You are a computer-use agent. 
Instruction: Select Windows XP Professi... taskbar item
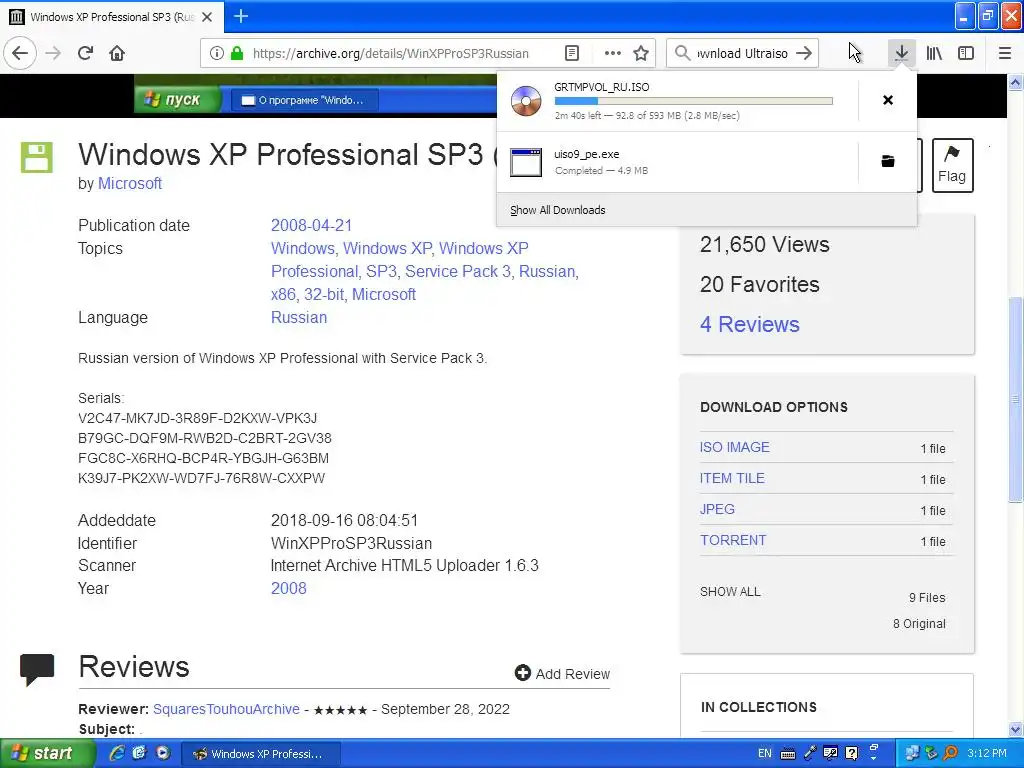tap(260, 754)
